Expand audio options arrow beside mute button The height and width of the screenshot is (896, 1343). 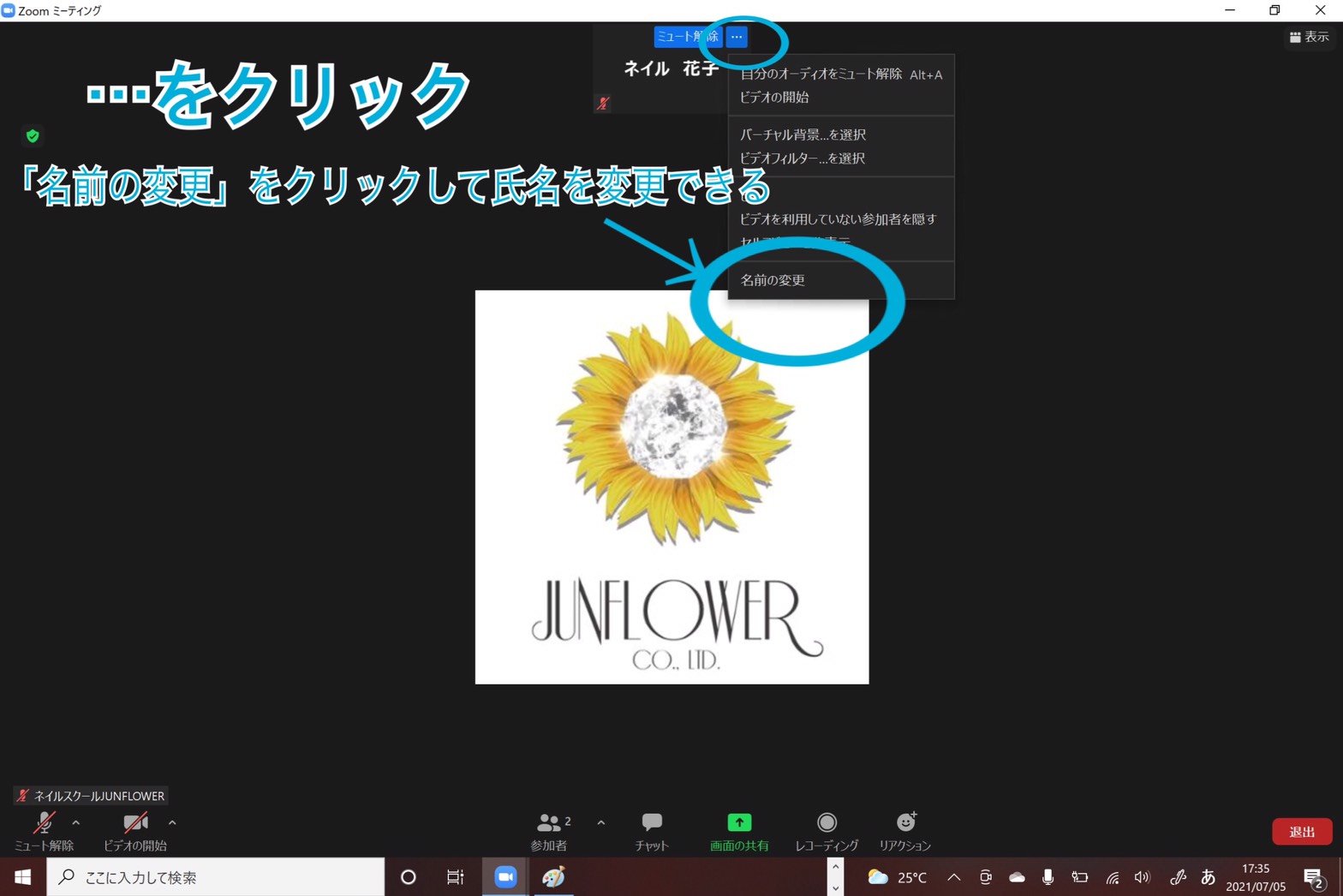pos(76,823)
